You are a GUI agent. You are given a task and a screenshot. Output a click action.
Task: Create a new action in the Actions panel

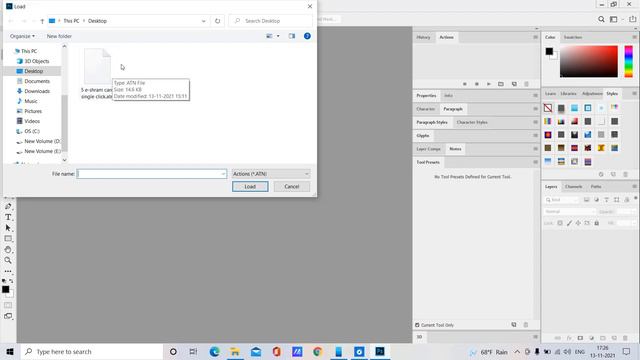(514, 84)
